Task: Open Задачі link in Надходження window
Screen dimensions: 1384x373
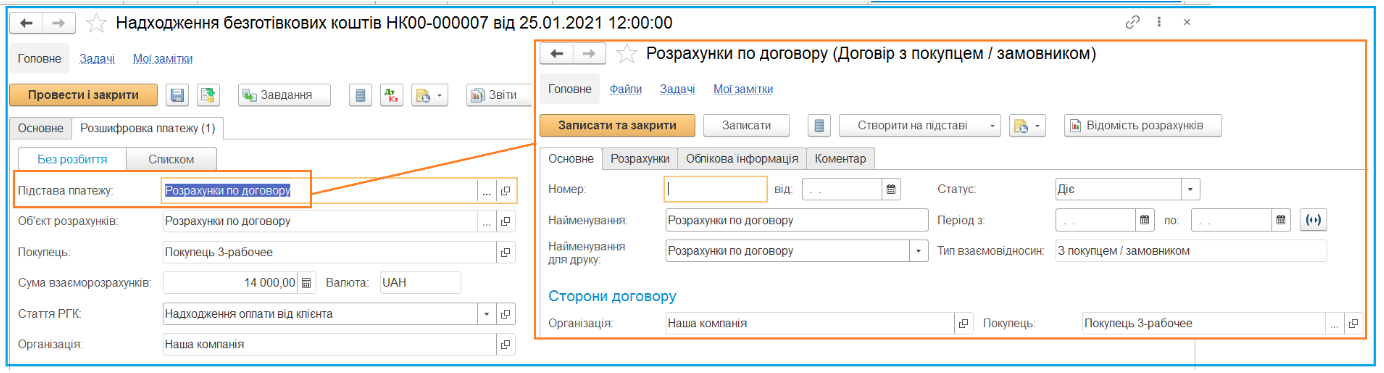Action: click(96, 59)
